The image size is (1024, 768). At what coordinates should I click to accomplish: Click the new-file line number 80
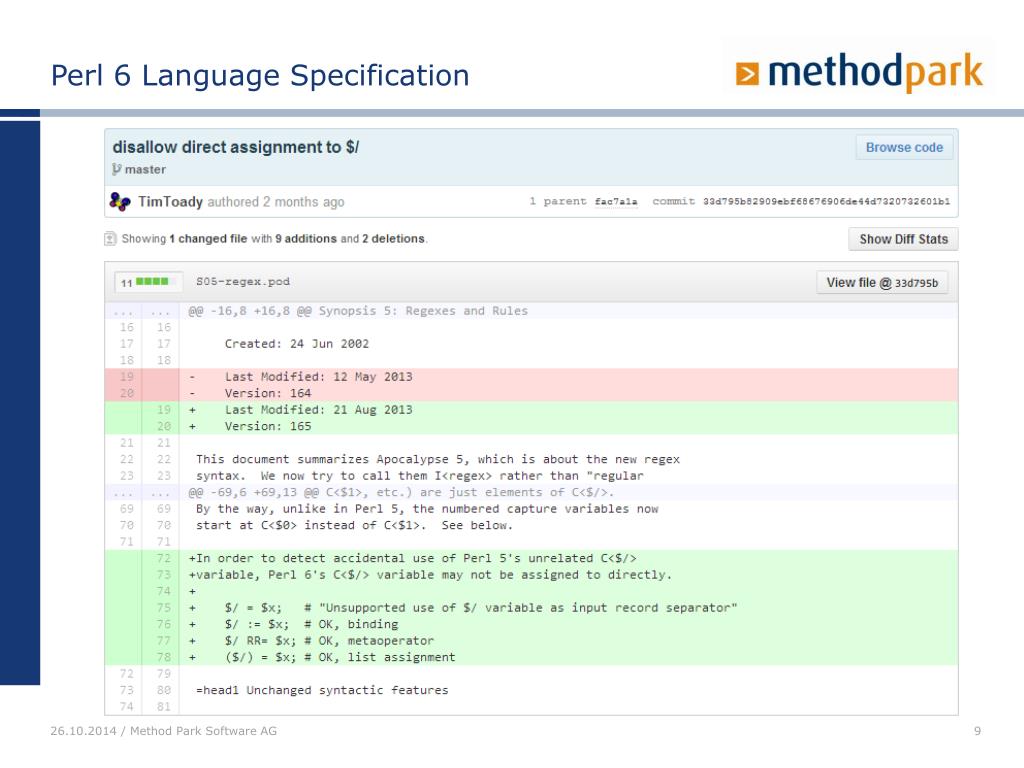163,690
